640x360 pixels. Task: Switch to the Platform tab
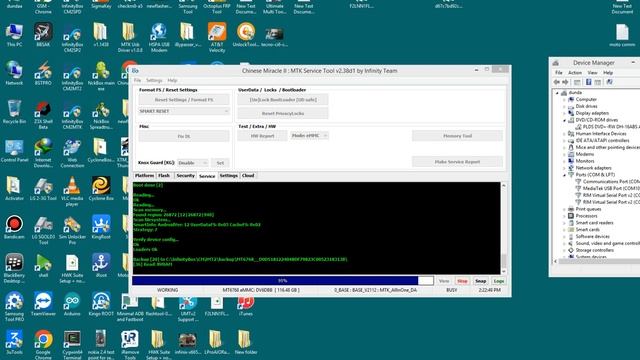(144, 176)
